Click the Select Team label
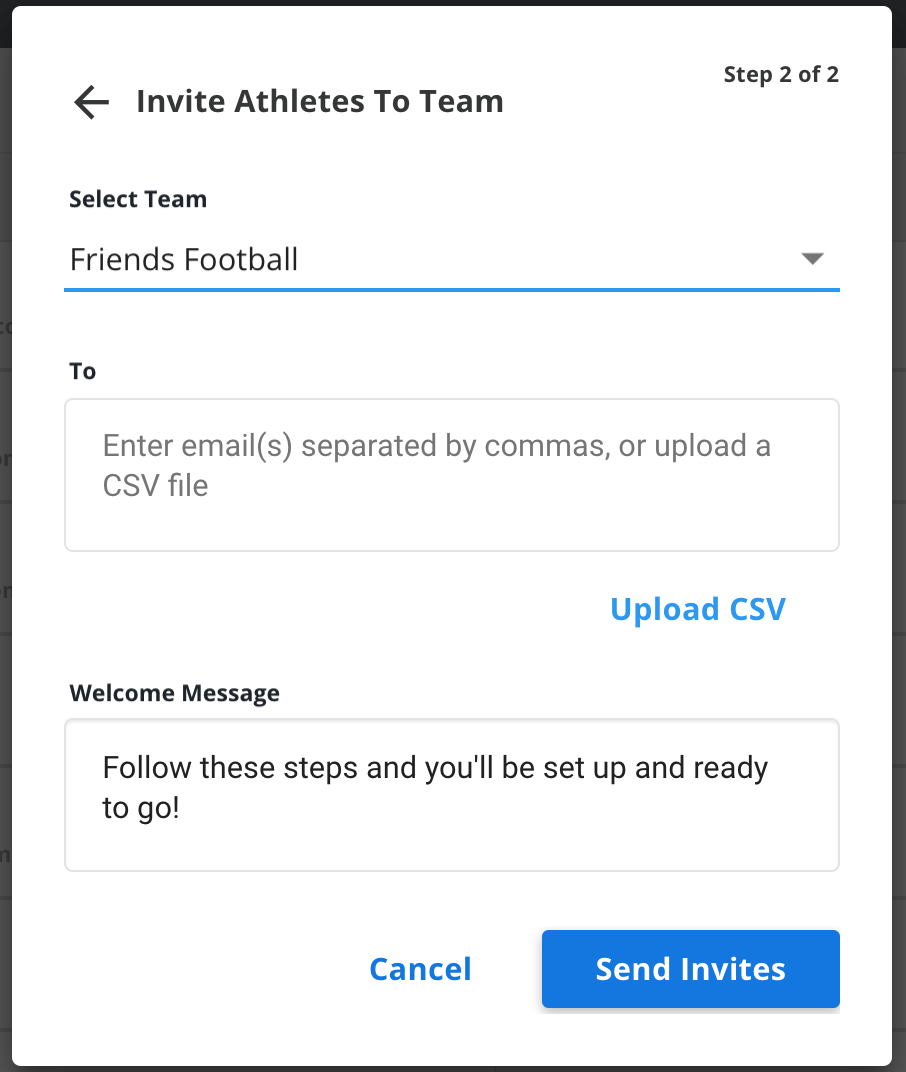This screenshot has width=906, height=1072. (x=138, y=199)
